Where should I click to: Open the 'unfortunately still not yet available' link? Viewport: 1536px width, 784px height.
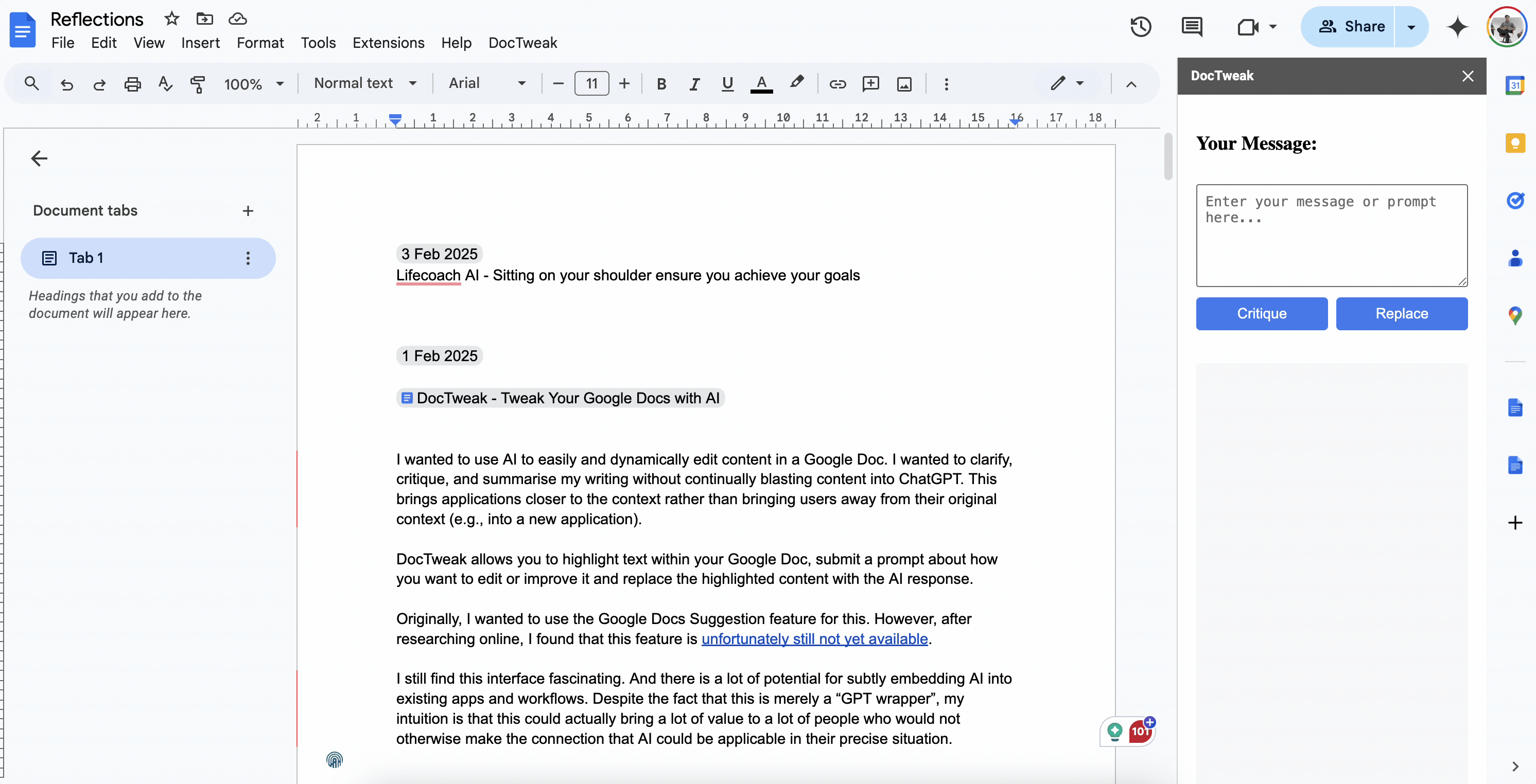pyautogui.click(x=814, y=638)
